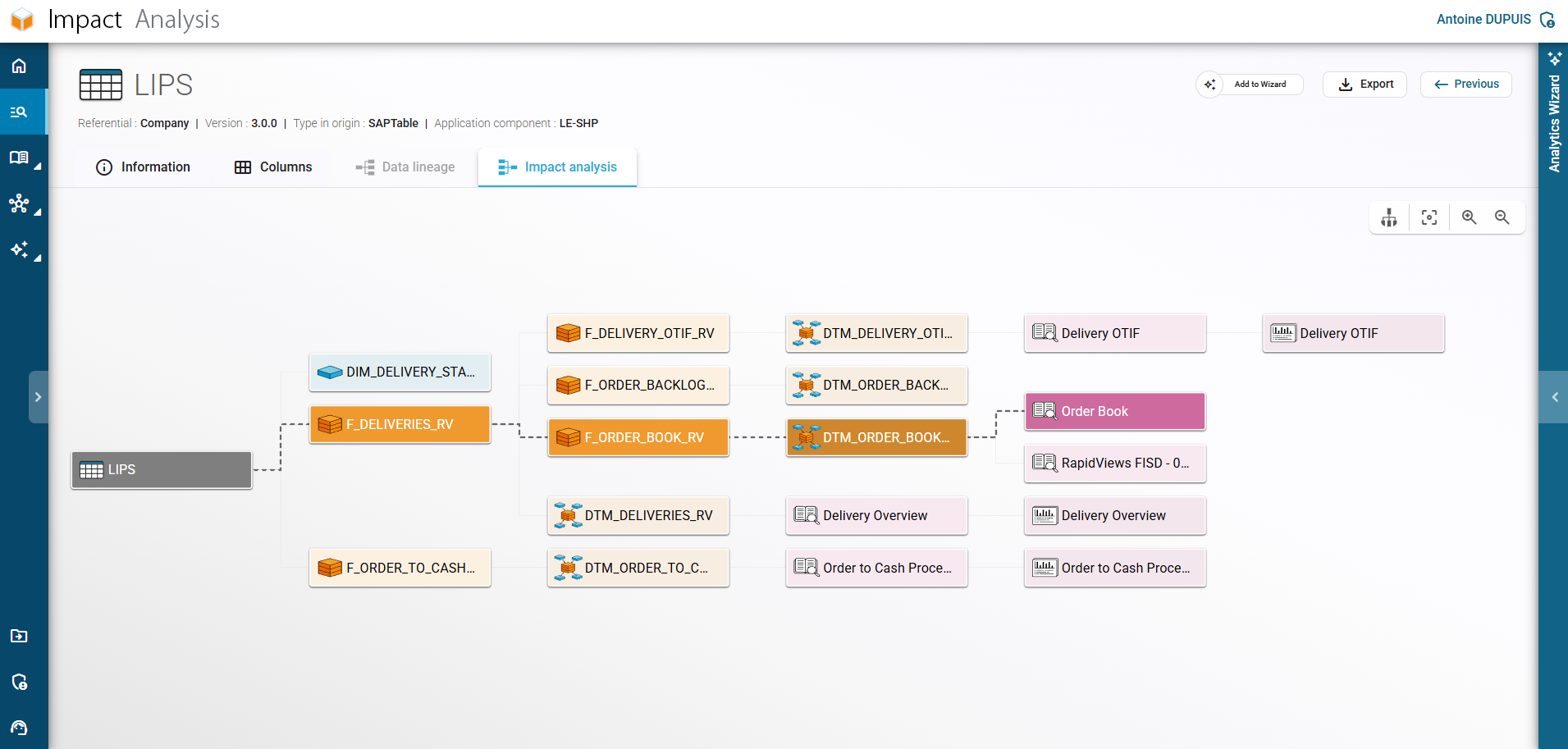Click the Impact Analysis page title
Image resolution: width=1568 pixels, height=749 pixels.
point(134,20)
